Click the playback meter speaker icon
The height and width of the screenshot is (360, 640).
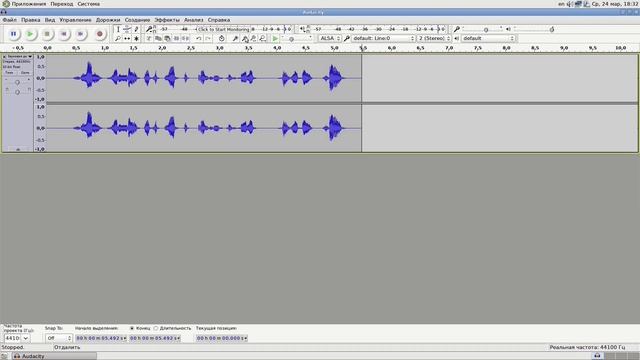pos(302,29)
